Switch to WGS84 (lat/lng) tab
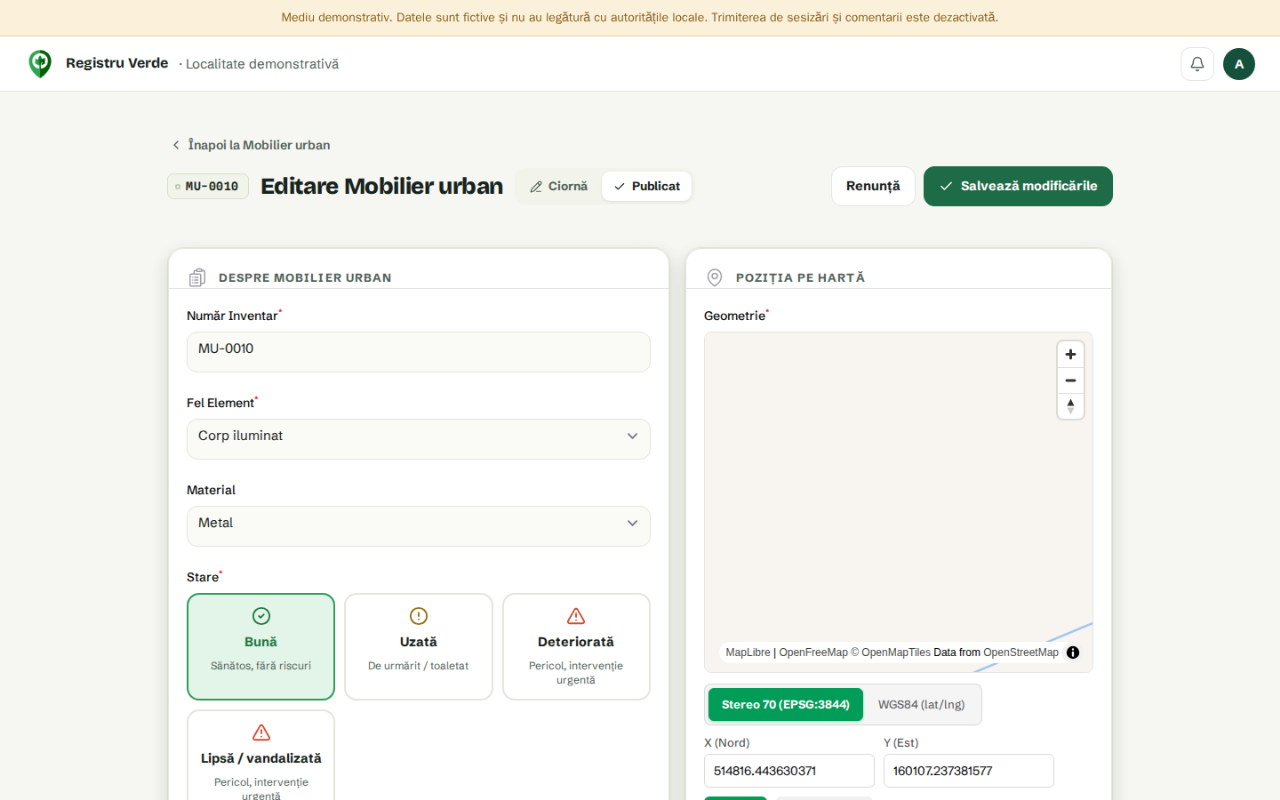The image size is (1280, 800). coord(922,705)
